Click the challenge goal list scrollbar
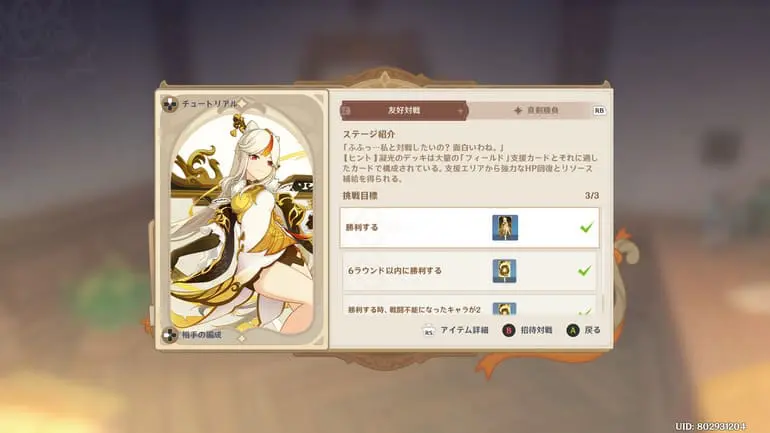Image resolution: width=770 pixels, height=433 pixels. click(604, 303)
